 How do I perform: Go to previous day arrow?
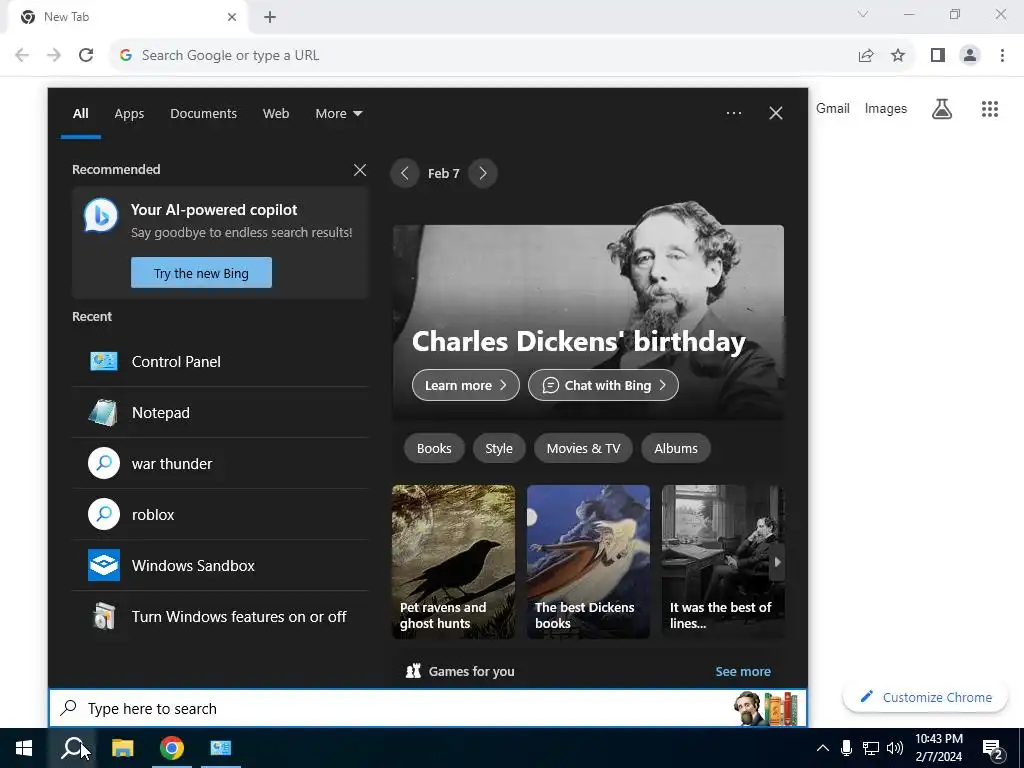pyautogui.click(x=404, y=173)
